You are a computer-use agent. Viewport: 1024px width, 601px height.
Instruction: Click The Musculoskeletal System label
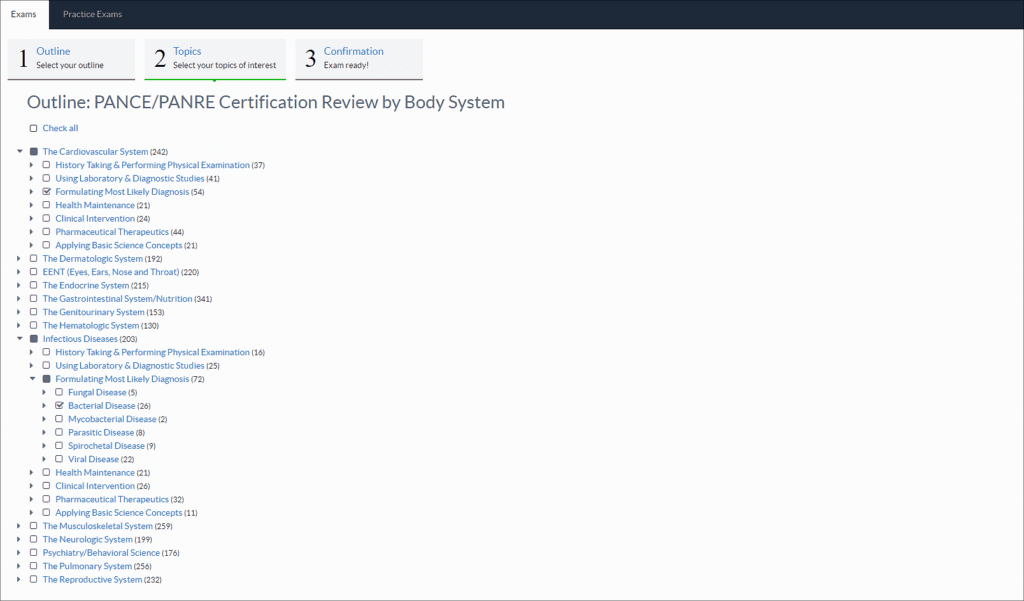[x=97, y=526]
